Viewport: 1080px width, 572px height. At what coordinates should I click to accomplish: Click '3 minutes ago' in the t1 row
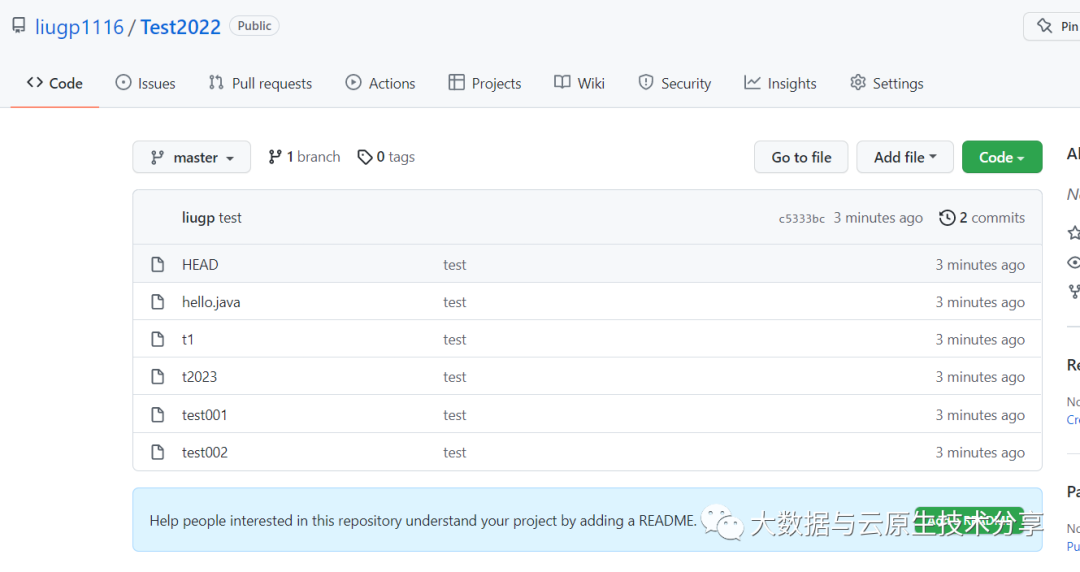pyautogui.click(x=980, y=340)
